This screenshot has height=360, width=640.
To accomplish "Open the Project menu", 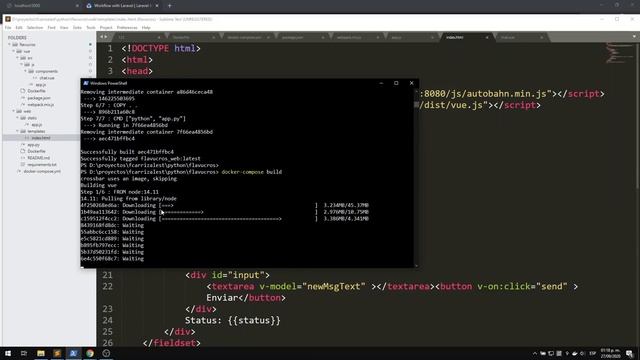I will (106, 27).
